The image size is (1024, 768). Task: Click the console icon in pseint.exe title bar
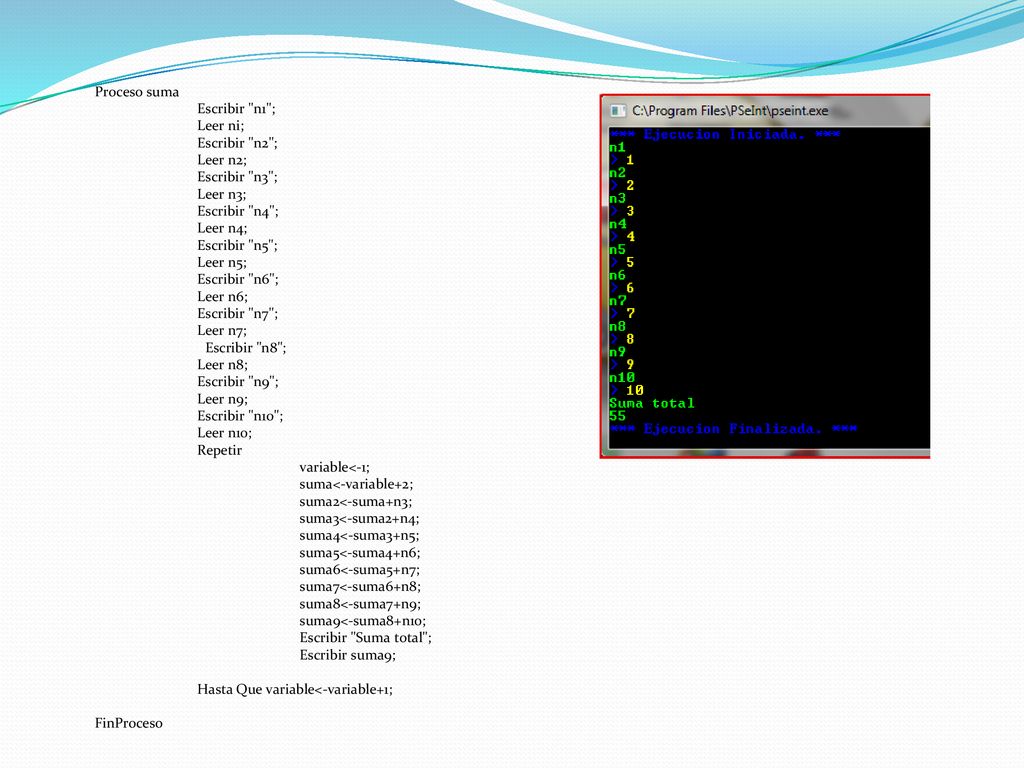pyautogui.click(x=618, y=111)
